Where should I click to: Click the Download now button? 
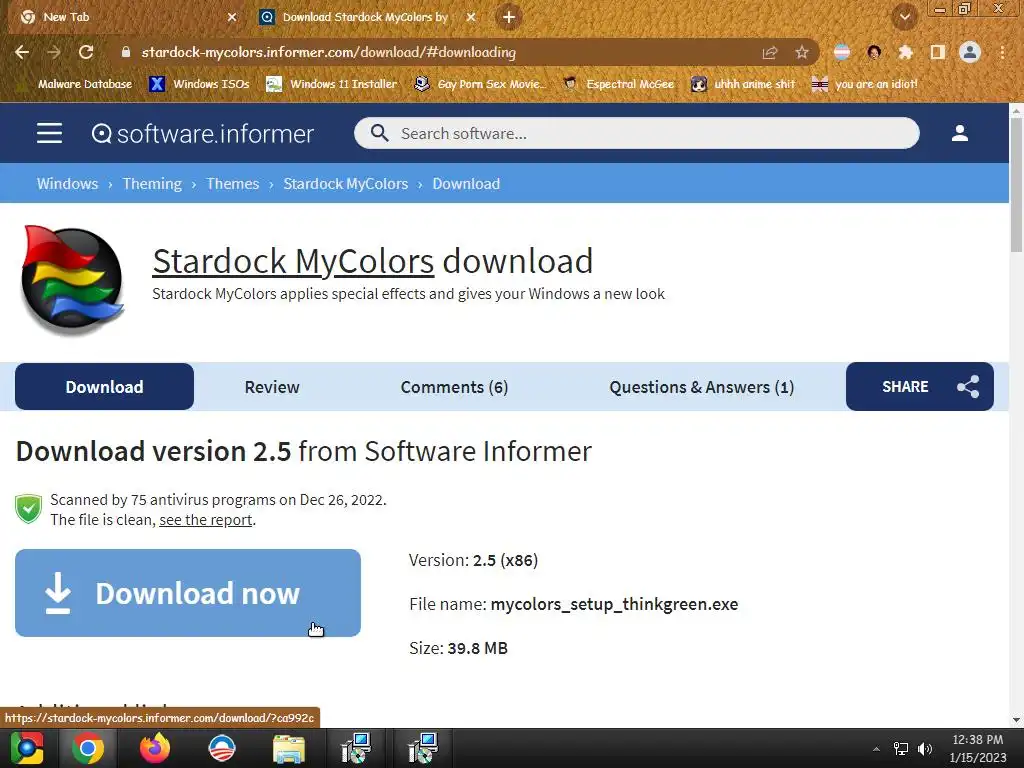pos(188,593)
